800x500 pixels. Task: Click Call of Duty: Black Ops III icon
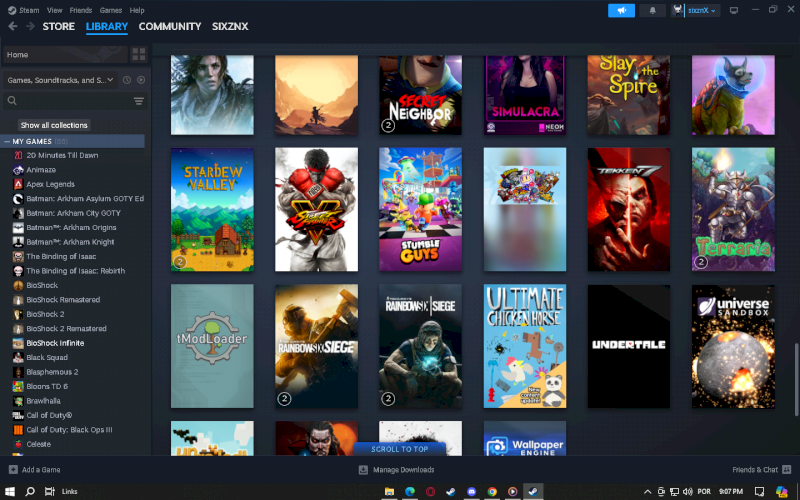[x=18, y=430]
